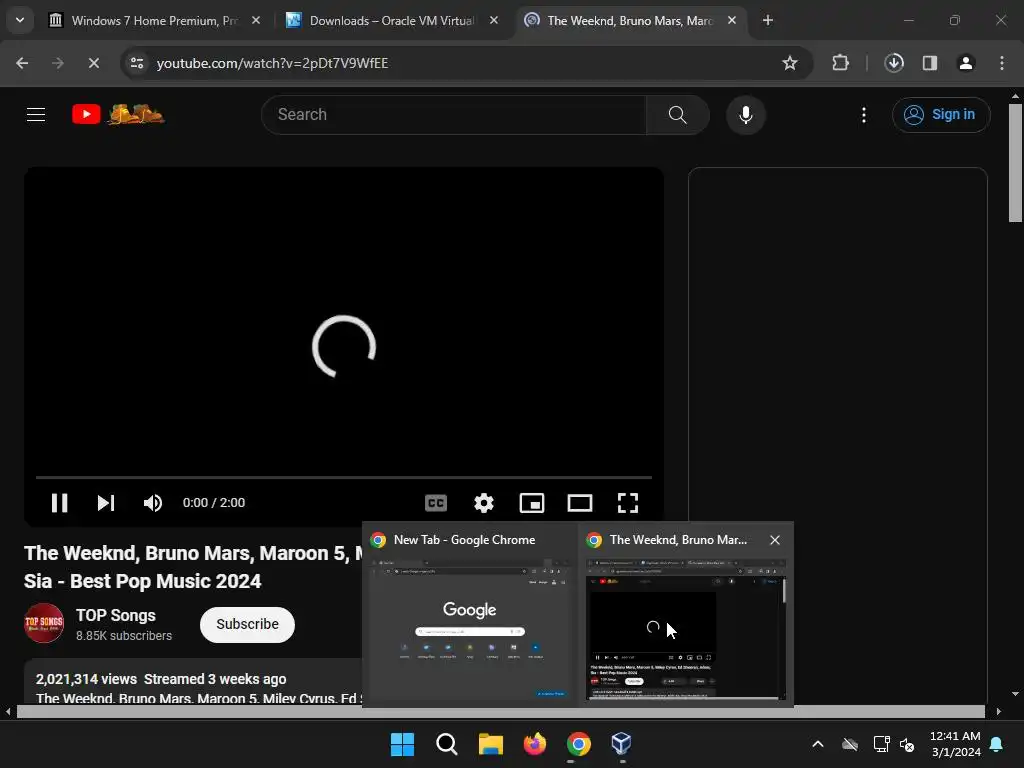This screenshot has height=768, width=1024.
Task: Pause the video
Action: [59, 503]
